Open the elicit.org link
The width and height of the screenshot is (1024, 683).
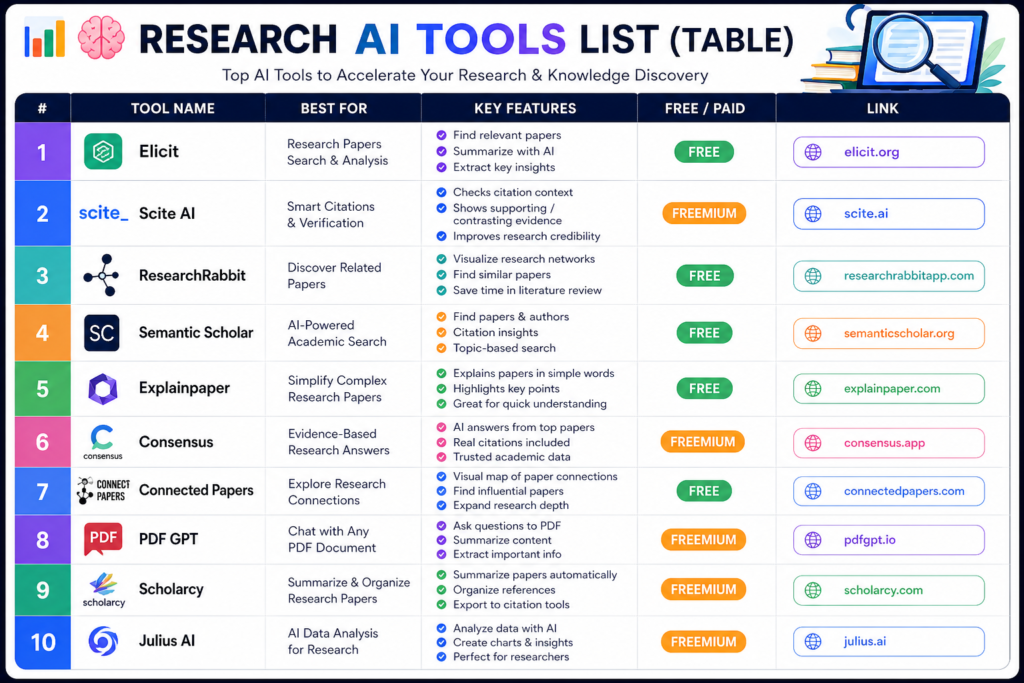coord(889,152)
